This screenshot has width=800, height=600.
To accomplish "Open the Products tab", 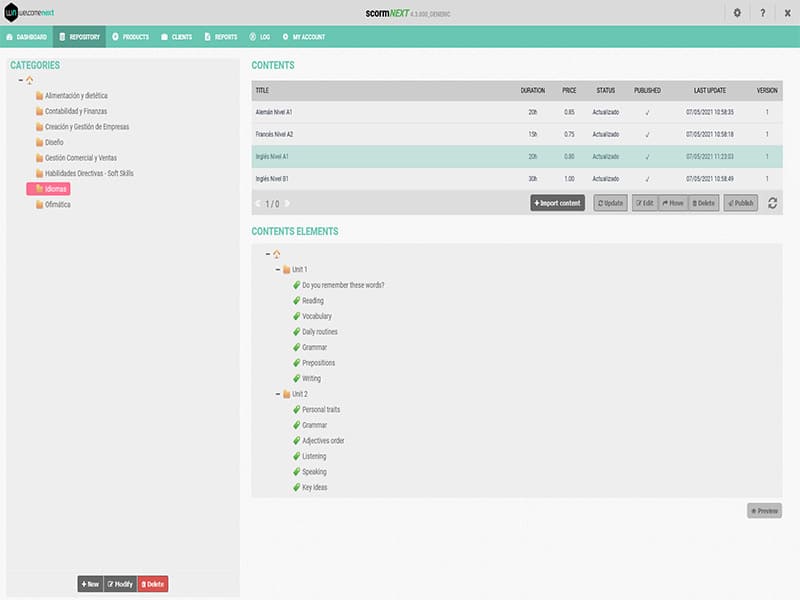I will tap(131, 37).
